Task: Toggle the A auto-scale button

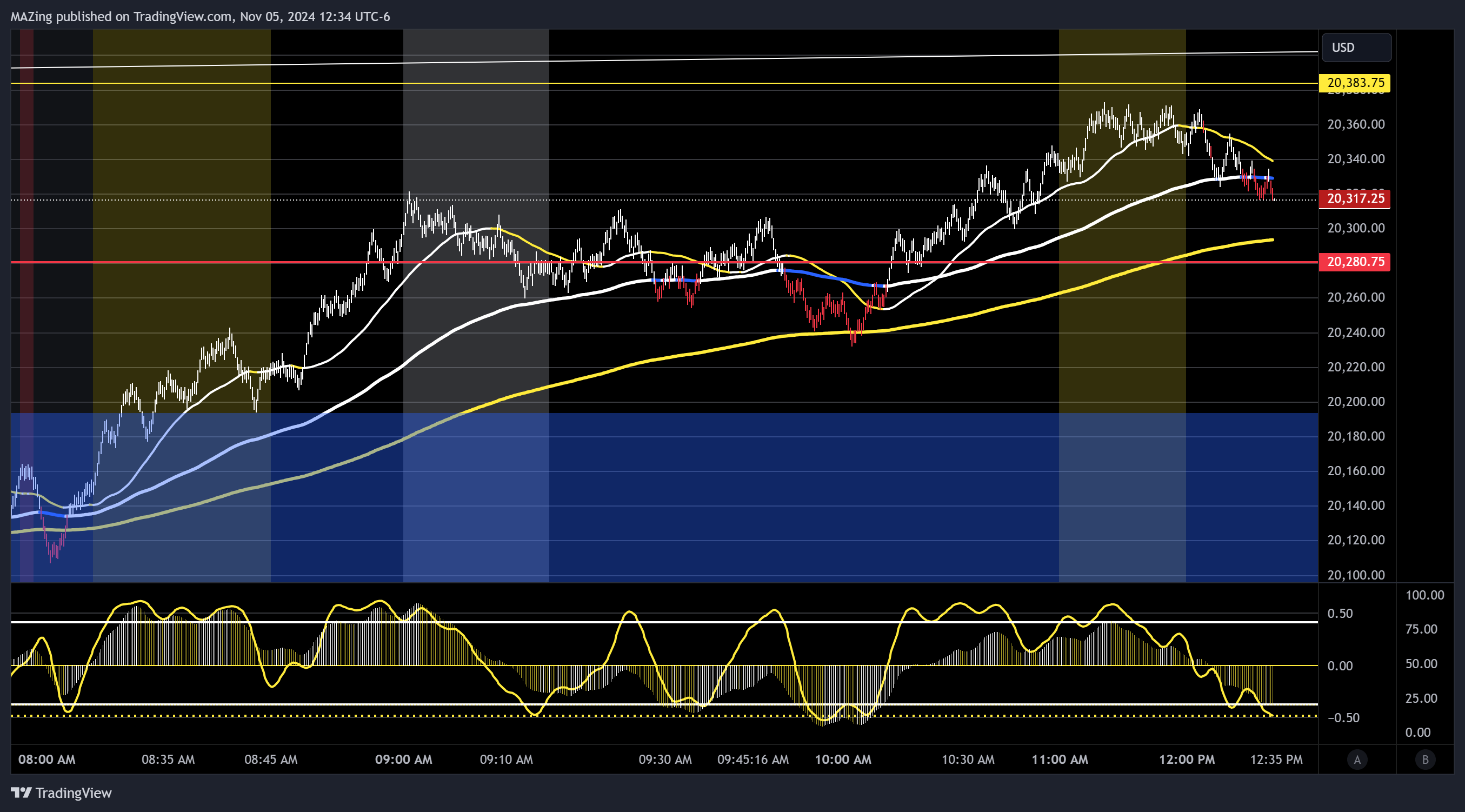Action: tap(1357, 760)
